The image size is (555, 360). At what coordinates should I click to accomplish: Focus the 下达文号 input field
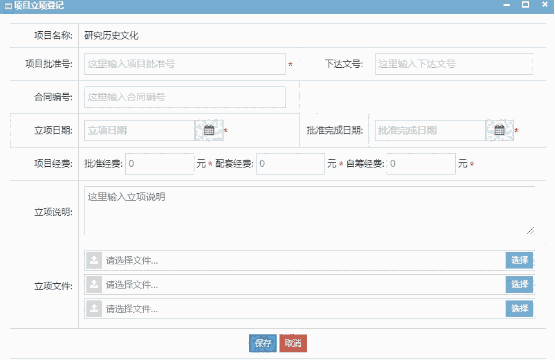click(x=454, y=64)
